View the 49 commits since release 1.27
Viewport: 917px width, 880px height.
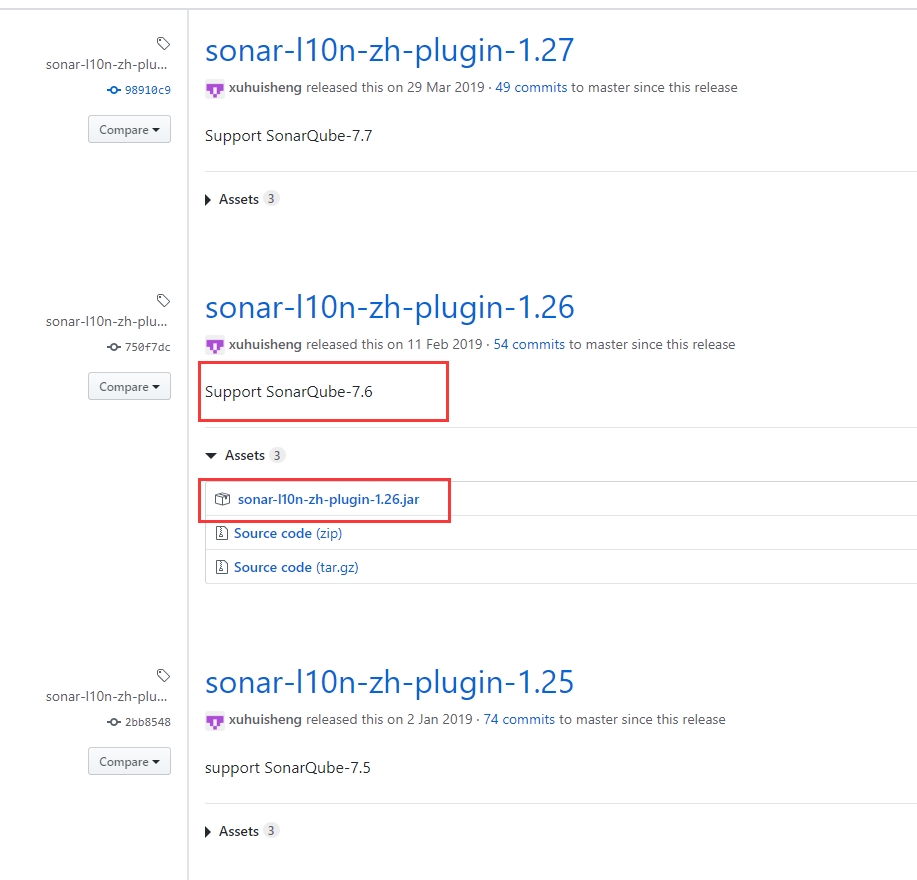(x=531, y=87)
